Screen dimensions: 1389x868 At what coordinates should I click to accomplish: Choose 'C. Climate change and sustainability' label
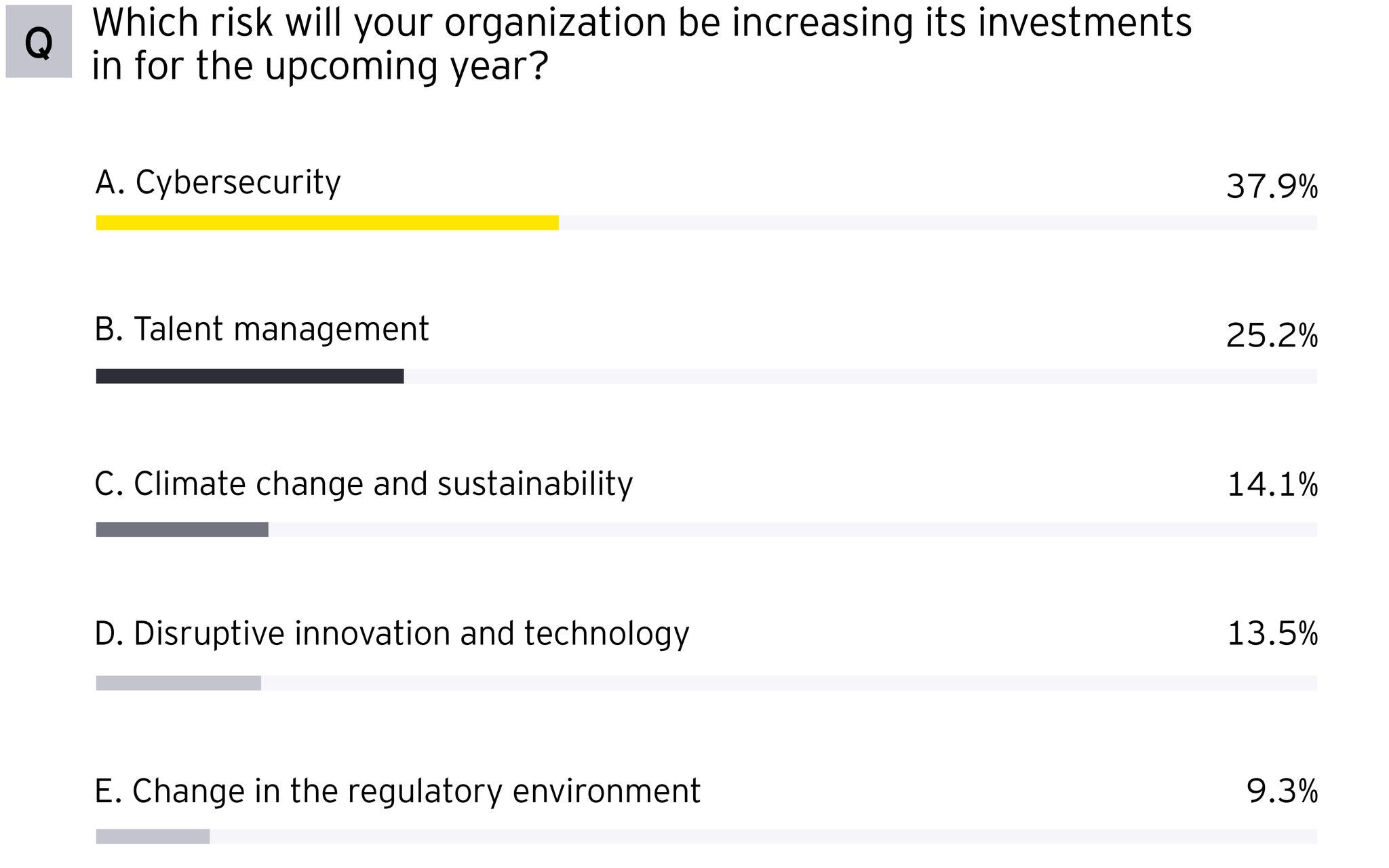tap(363, 484)
